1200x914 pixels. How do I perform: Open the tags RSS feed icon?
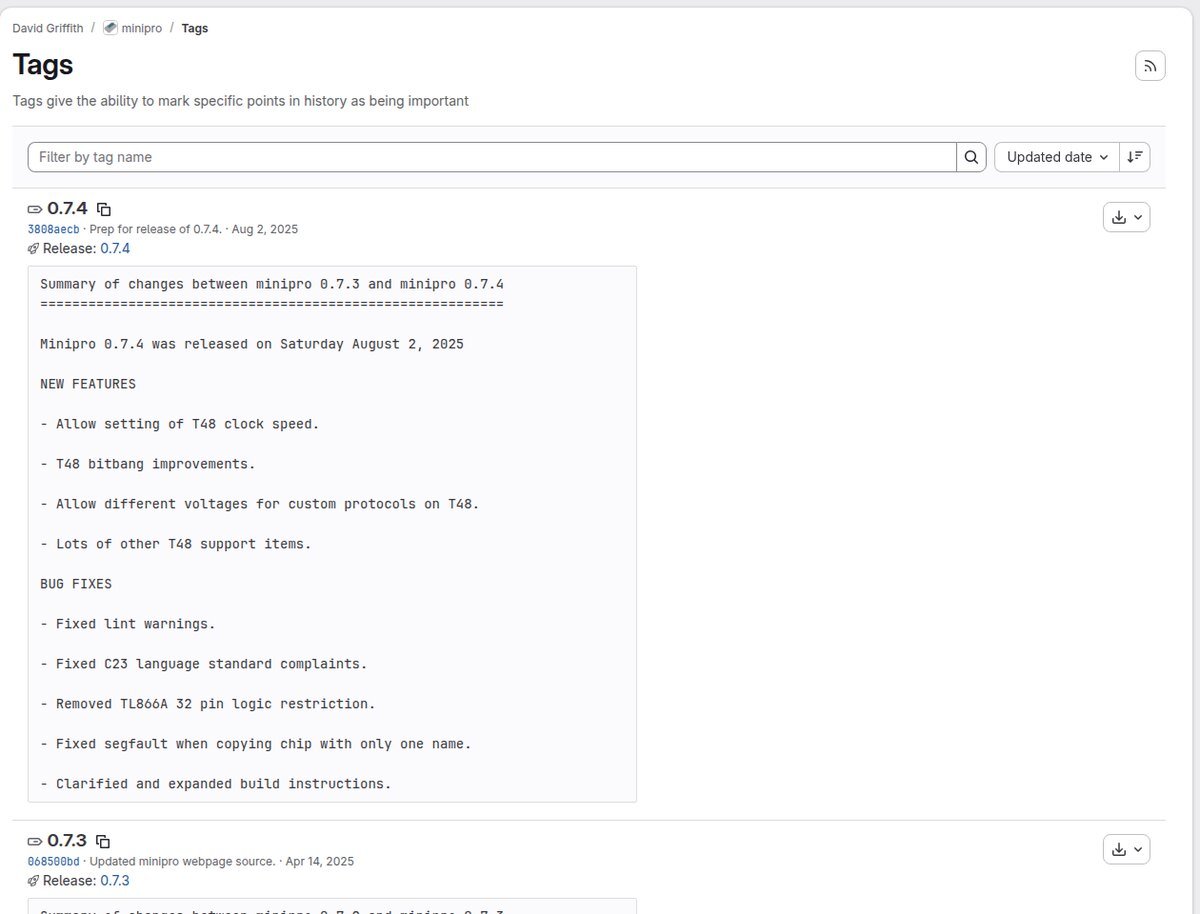1150,66
